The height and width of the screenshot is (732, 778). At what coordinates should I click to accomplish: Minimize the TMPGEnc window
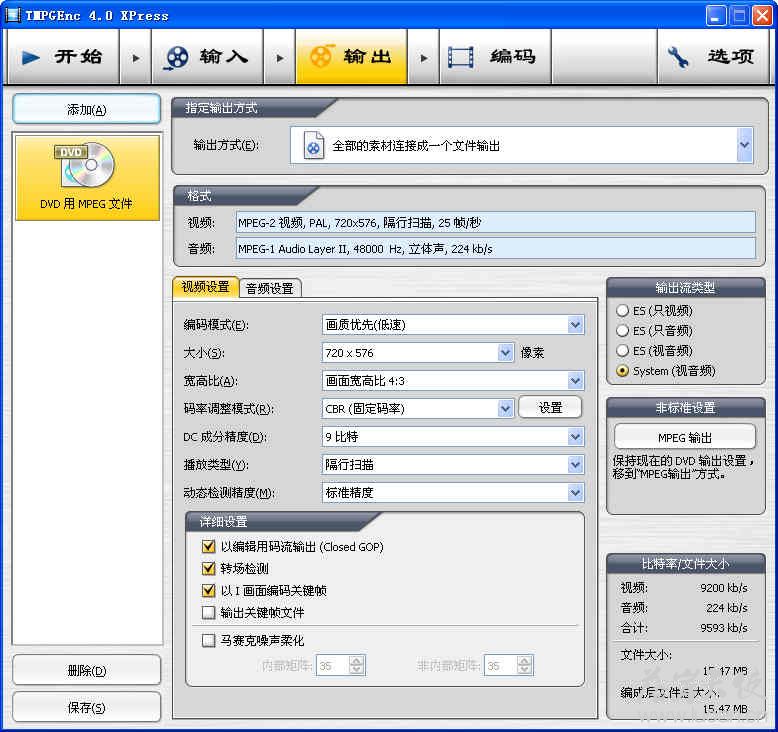click(715, 16)
